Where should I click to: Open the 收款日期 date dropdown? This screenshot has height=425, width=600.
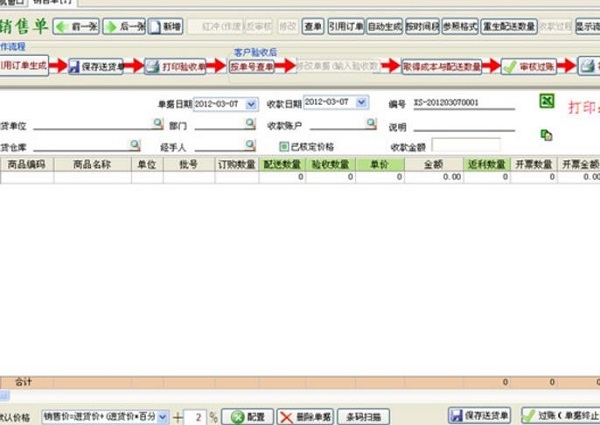click(x=361, y=102)
